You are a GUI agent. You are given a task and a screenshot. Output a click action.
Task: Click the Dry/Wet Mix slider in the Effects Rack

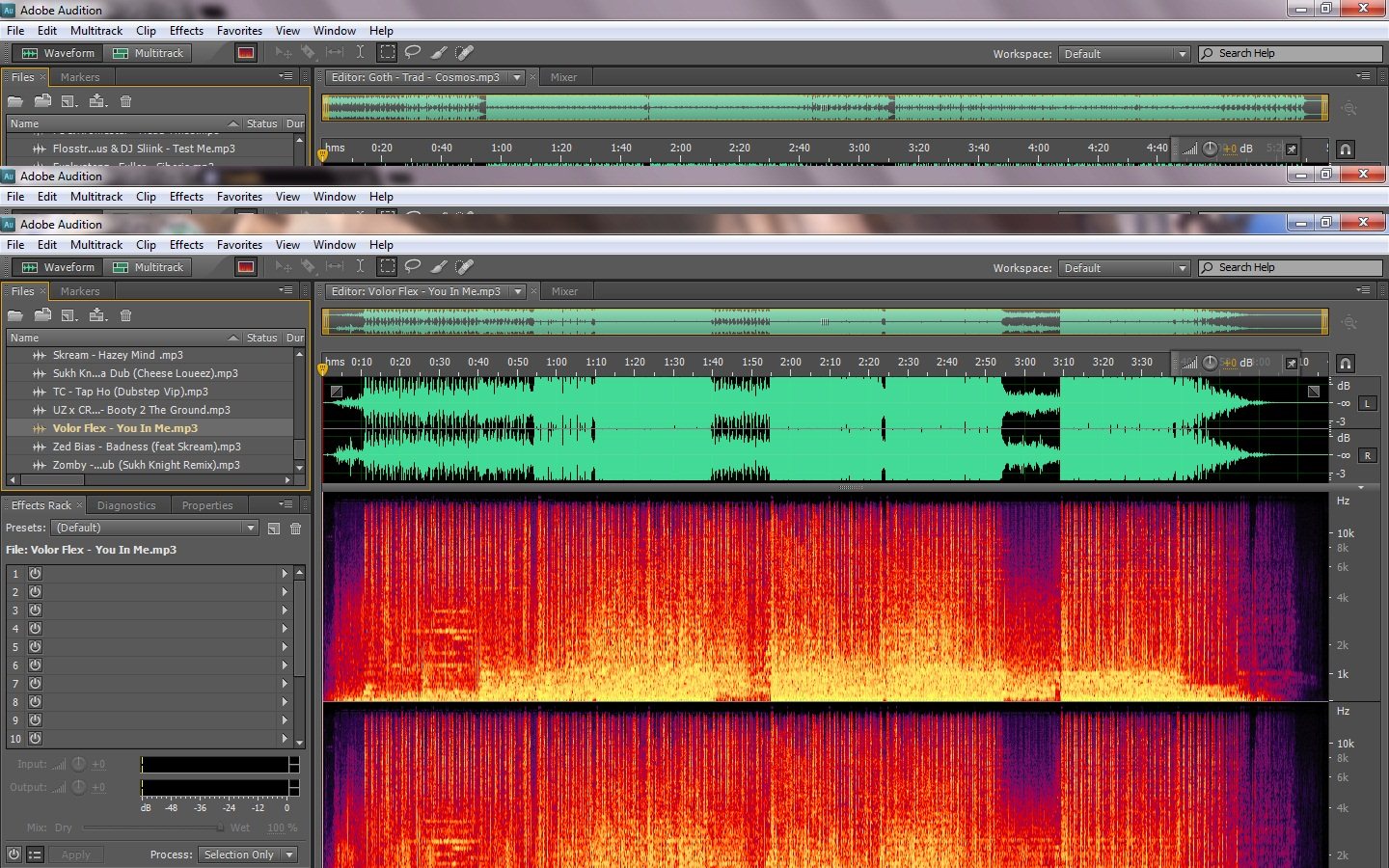[153, 827]
